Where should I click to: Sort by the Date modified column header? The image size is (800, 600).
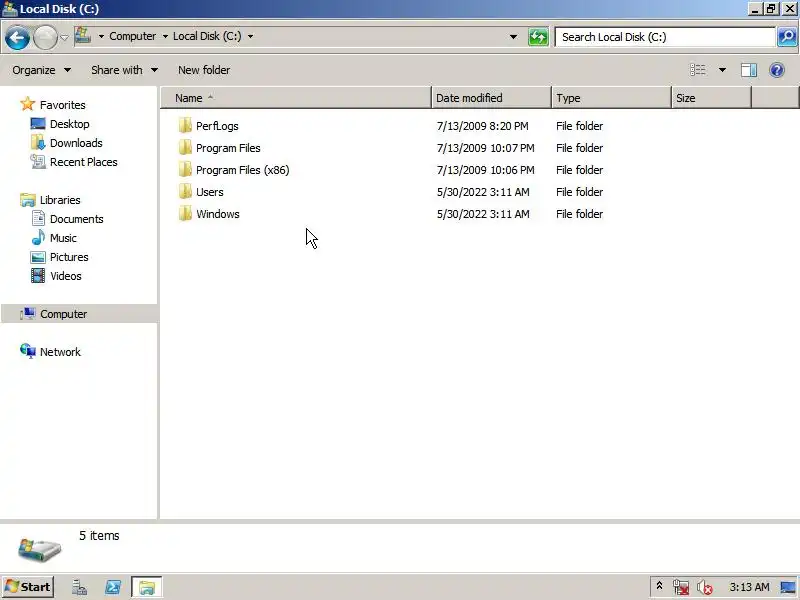491,98
